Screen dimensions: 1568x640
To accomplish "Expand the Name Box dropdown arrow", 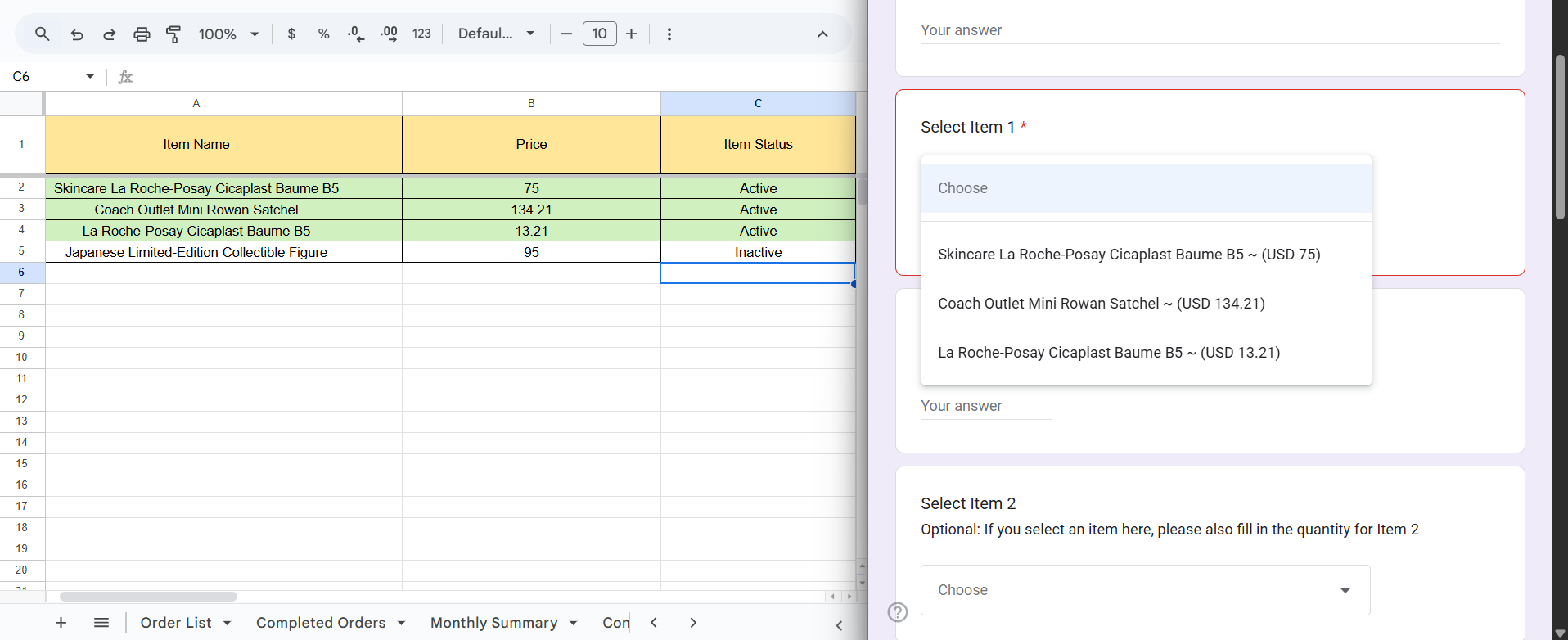I will click(x=90, y=77).
